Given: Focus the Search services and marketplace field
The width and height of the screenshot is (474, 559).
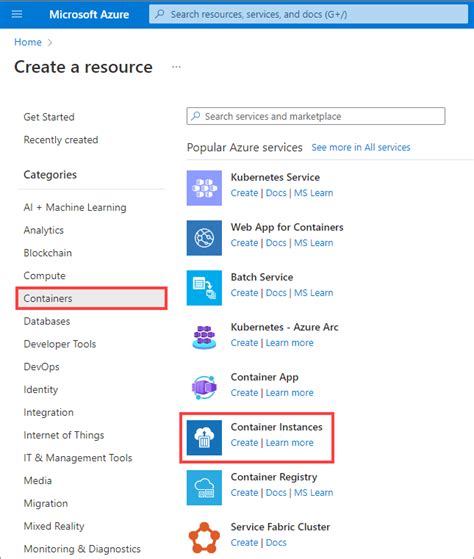Looking at the screenshot, I should click(316, 116).
